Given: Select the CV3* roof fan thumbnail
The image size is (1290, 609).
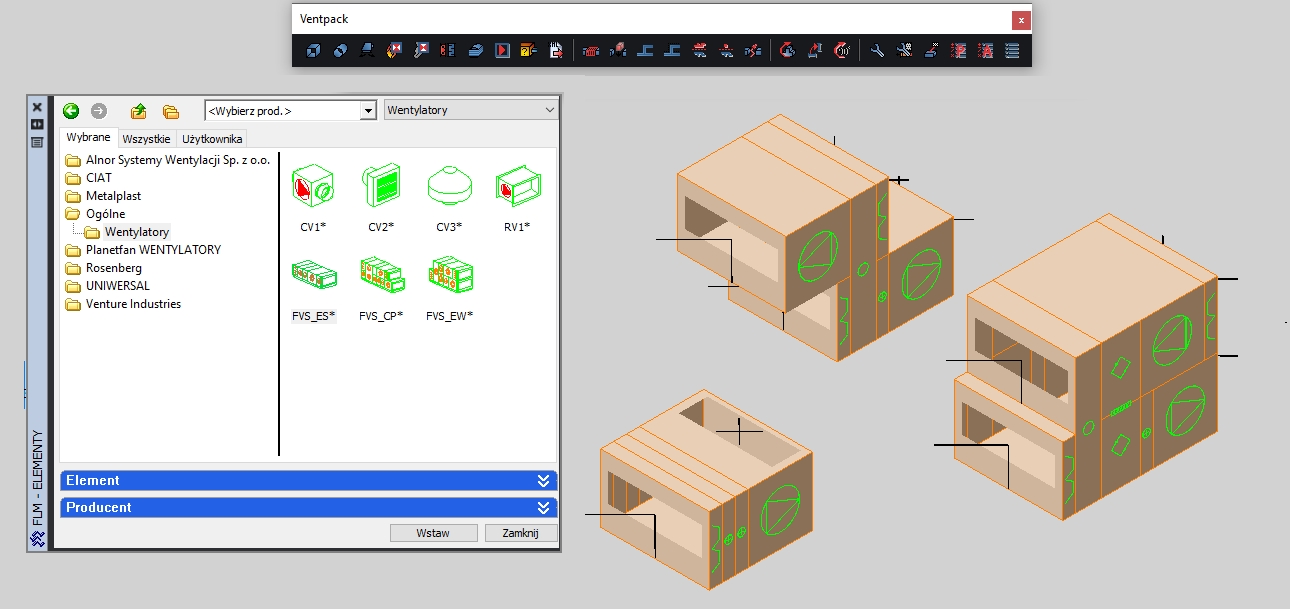Looking at the screenshot, I should click(x=448, y=186).
